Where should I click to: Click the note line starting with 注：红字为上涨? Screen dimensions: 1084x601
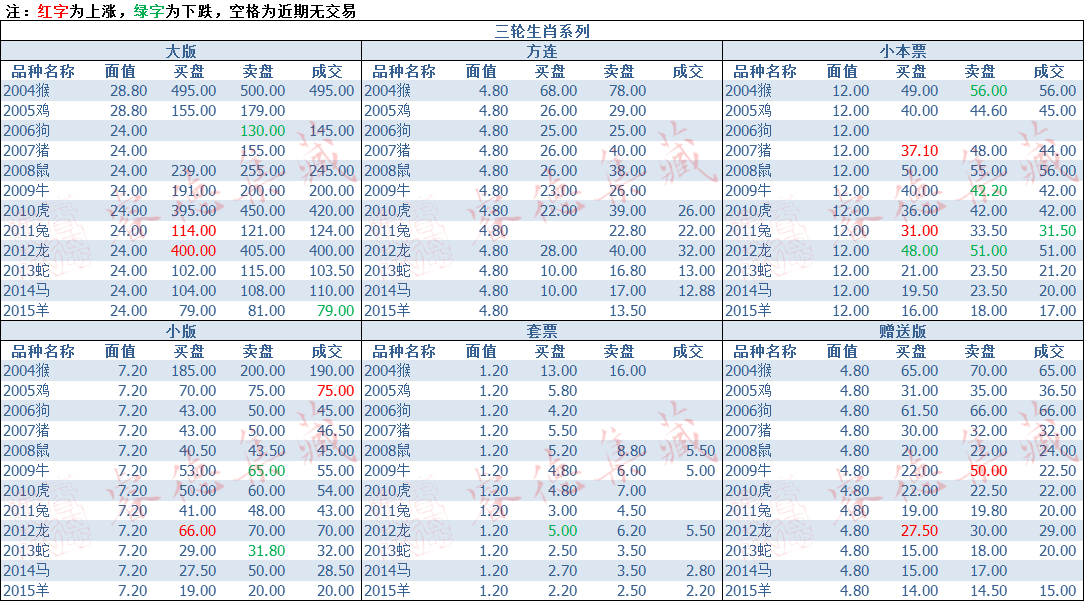coord(181,11)
